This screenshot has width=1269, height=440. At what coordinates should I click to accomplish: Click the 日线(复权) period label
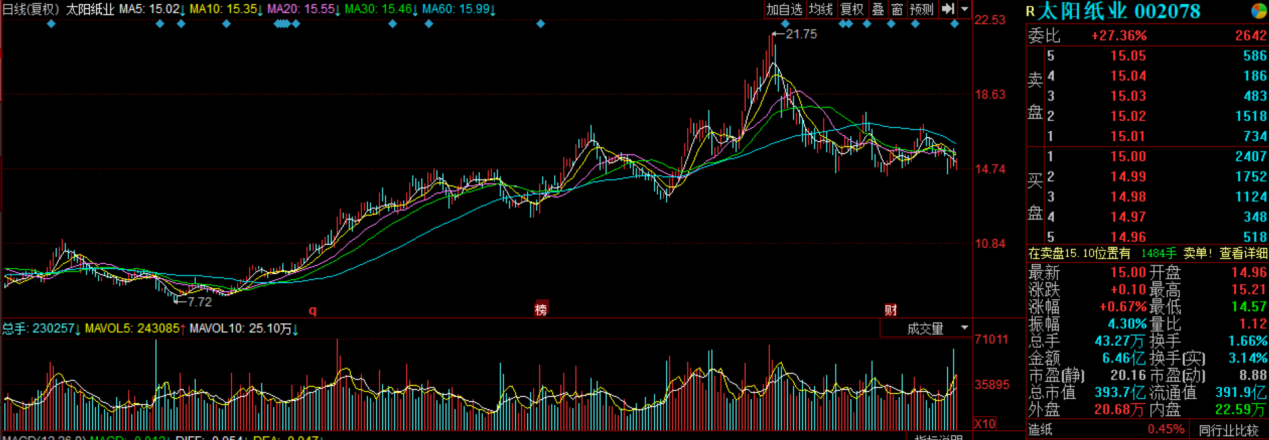pyautogui.click(x=31, y=9)
